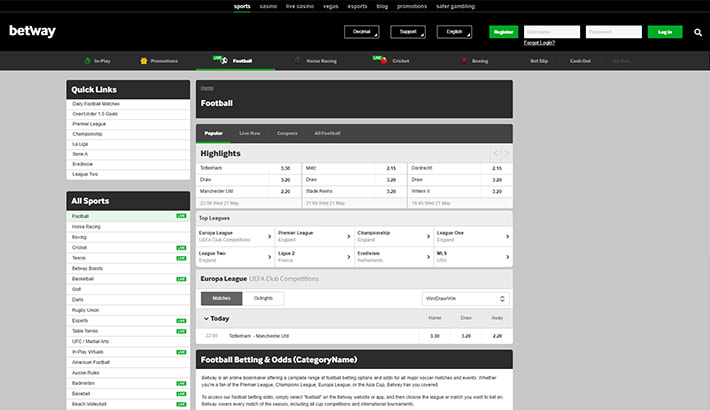Toggle to the Matches view
Image resolution: width=710 pixels, height=410 pixels.
[221, 298]
